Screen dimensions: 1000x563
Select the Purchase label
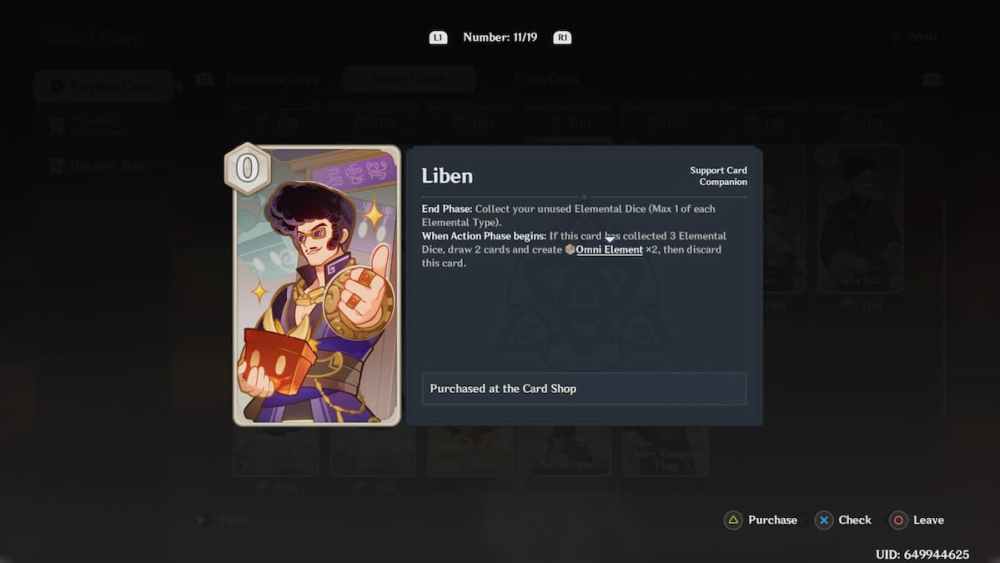click(x=772, y=520)
